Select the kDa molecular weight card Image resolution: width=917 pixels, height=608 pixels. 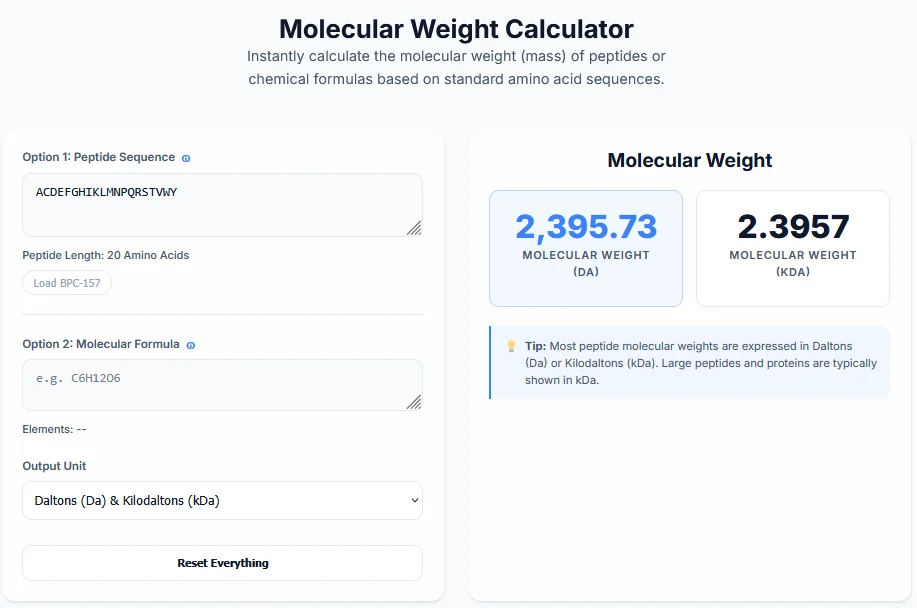(x=792, y=248)
